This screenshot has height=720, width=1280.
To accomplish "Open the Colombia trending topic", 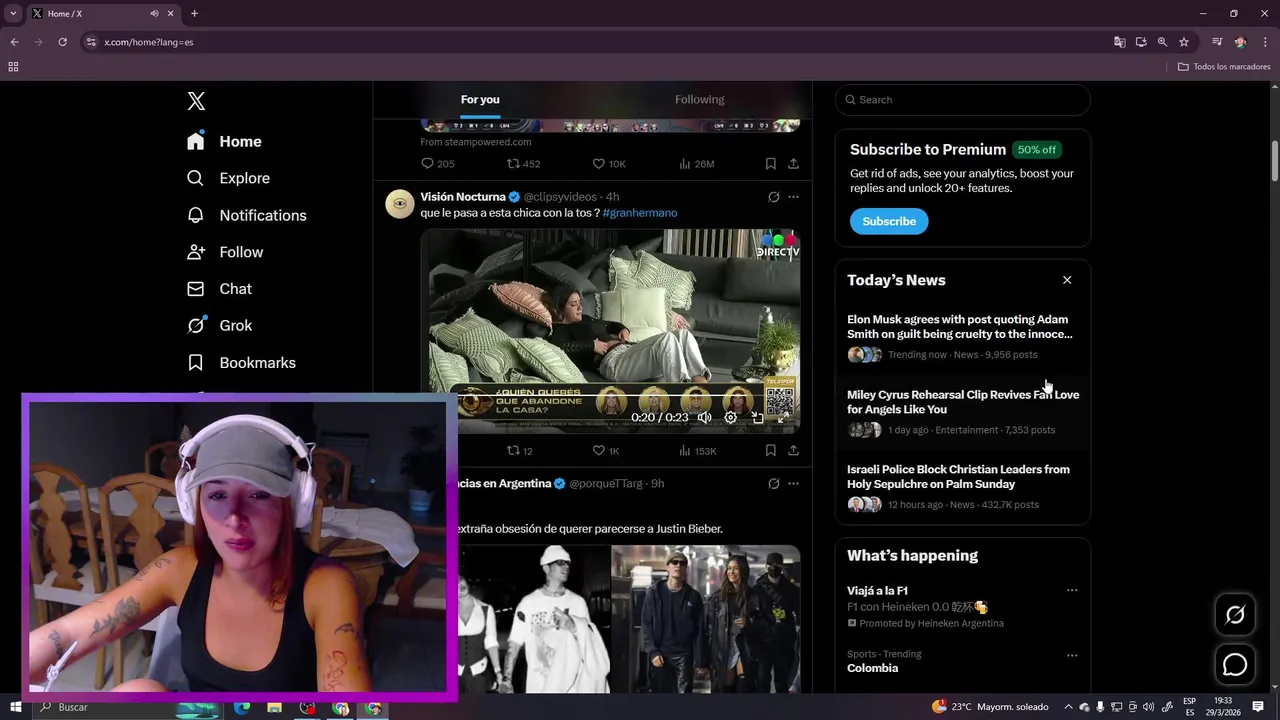I will 872,668.
